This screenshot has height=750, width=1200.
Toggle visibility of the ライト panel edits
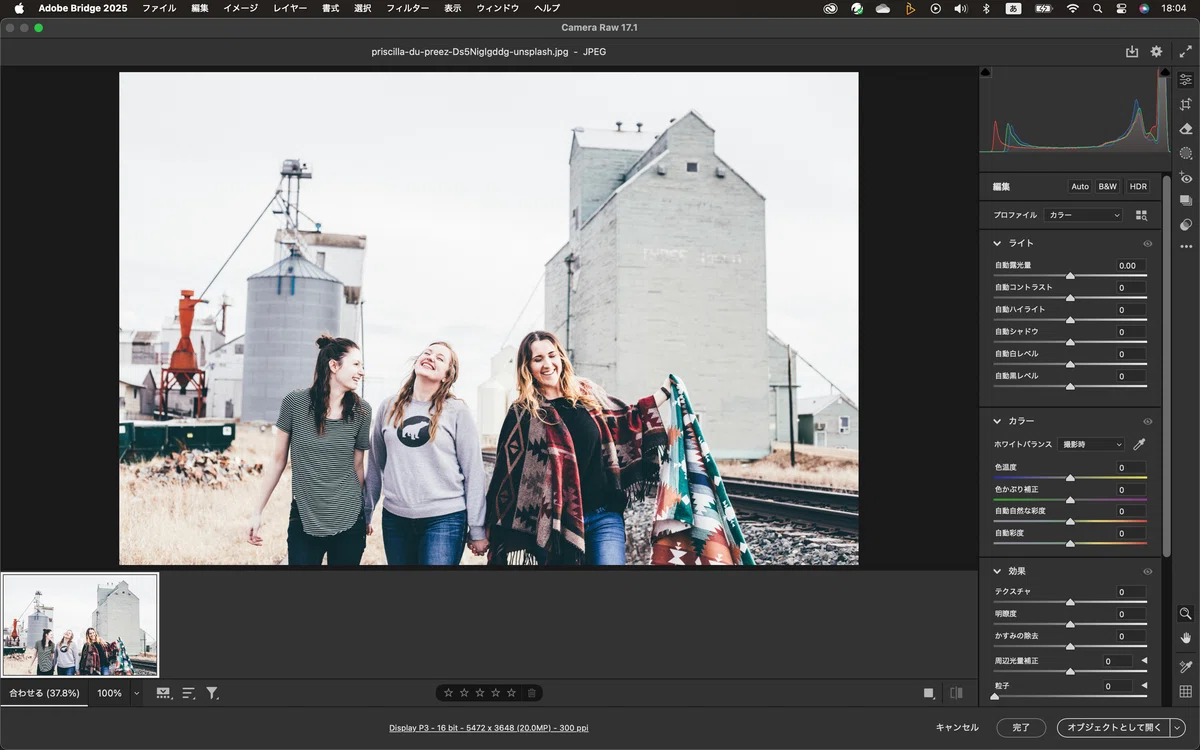coord(1148,243)
